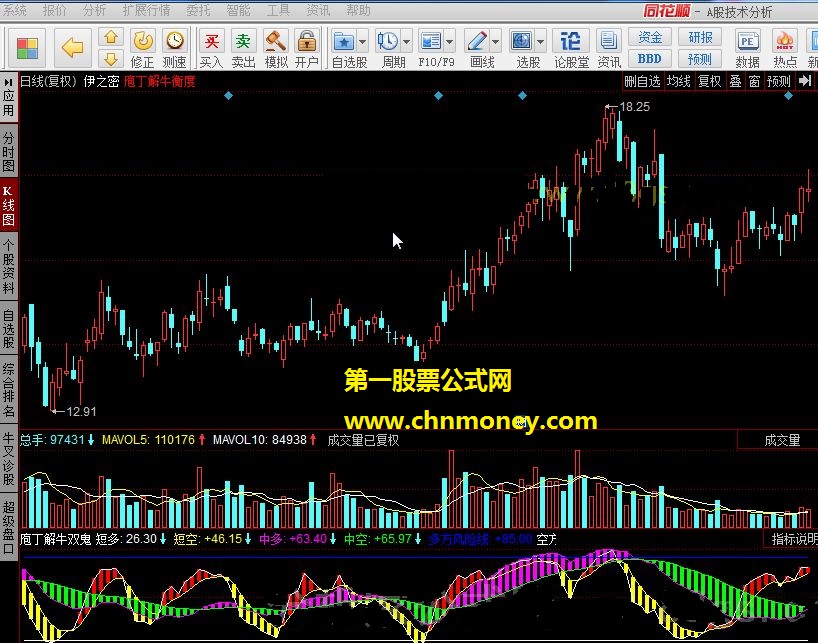Click the yellow down arrow icon

[111, 58]
